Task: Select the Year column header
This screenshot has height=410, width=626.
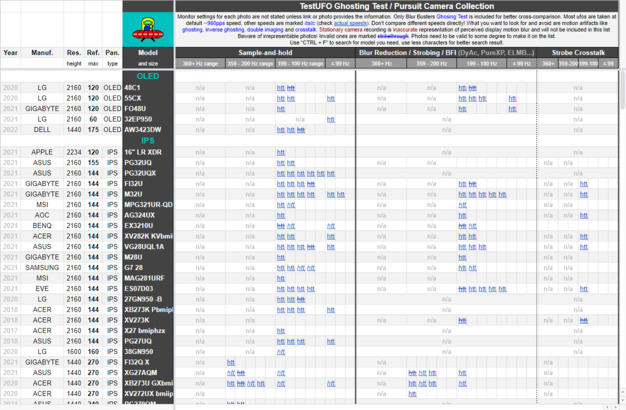Action: pyautogui.click(x=10, y=51)
